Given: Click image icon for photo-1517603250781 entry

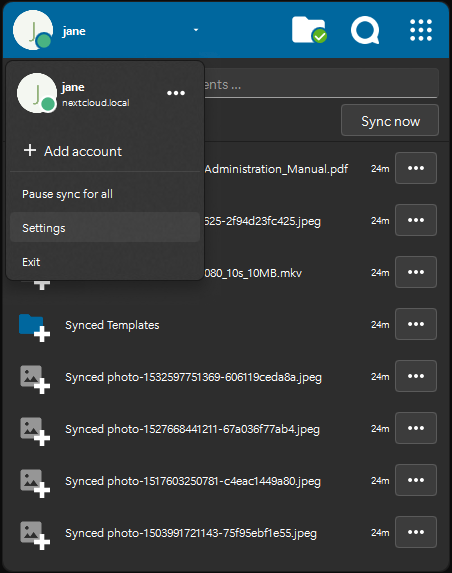Looking at the screenshot, I should 34,483.
